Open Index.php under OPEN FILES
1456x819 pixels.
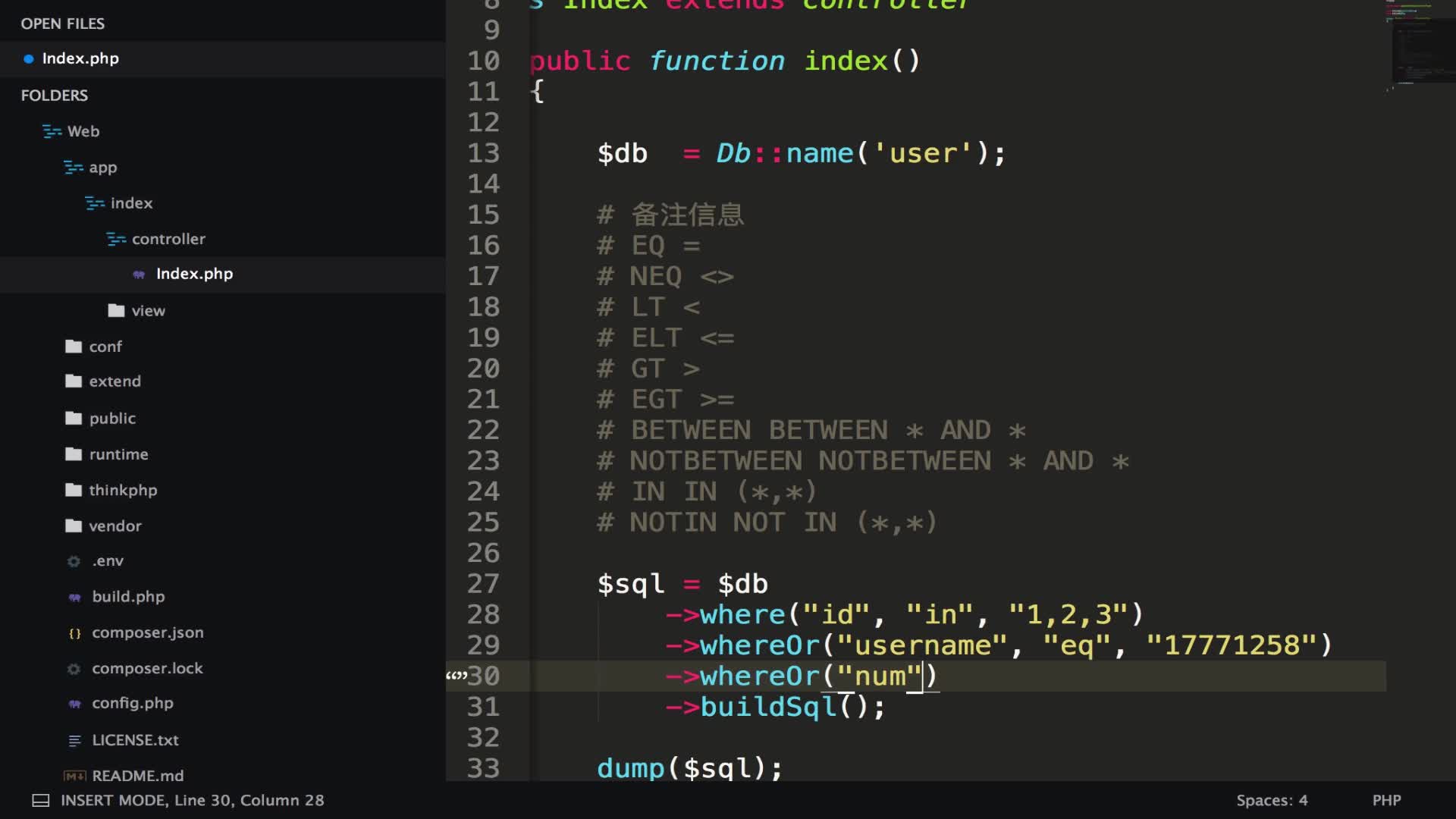[80, 58]
